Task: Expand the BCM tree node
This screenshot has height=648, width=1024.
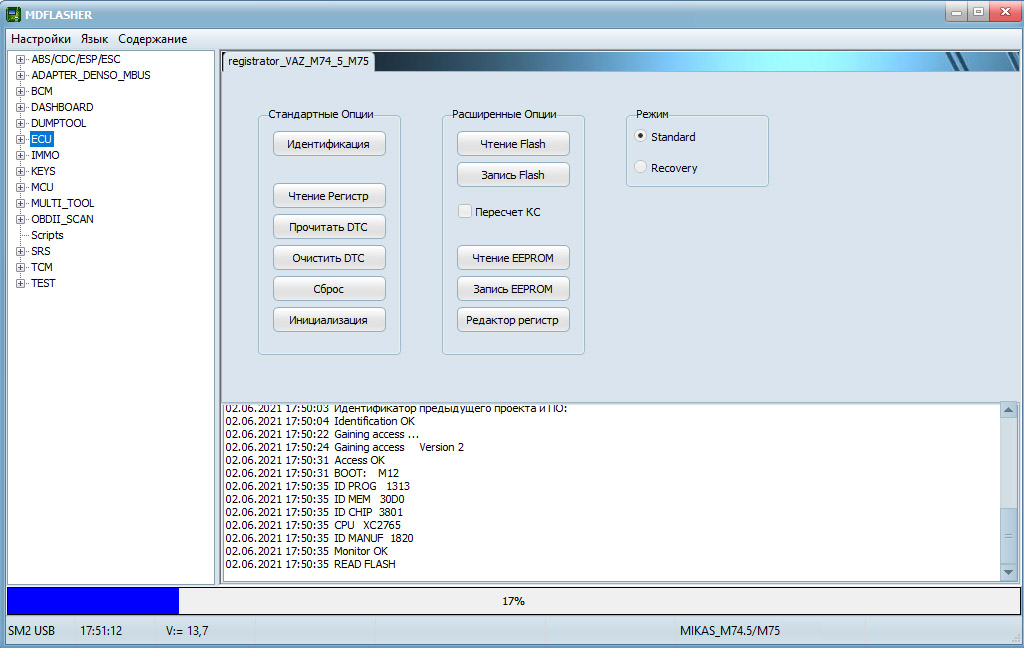Action: [20, 91]
